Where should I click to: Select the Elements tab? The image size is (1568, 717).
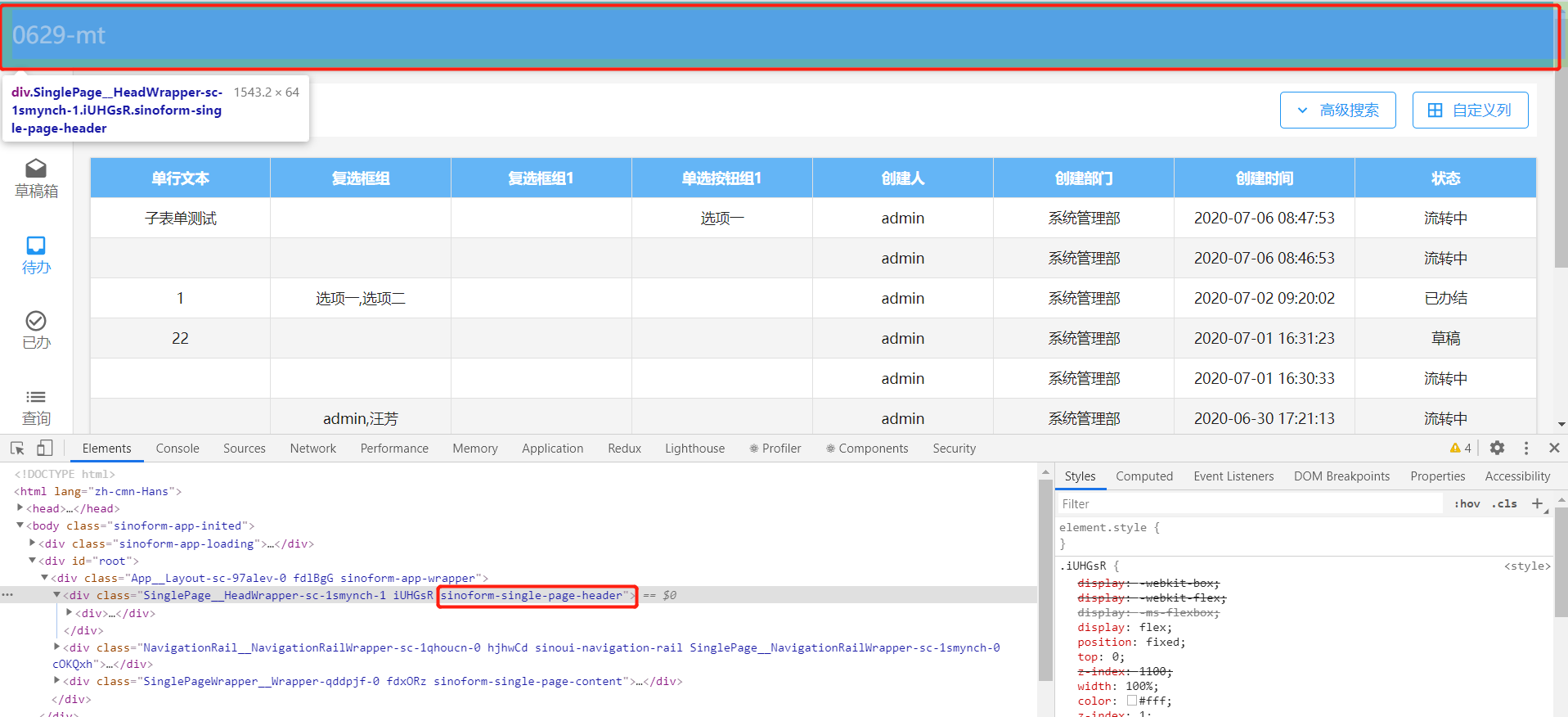click(x=107, y=449)
